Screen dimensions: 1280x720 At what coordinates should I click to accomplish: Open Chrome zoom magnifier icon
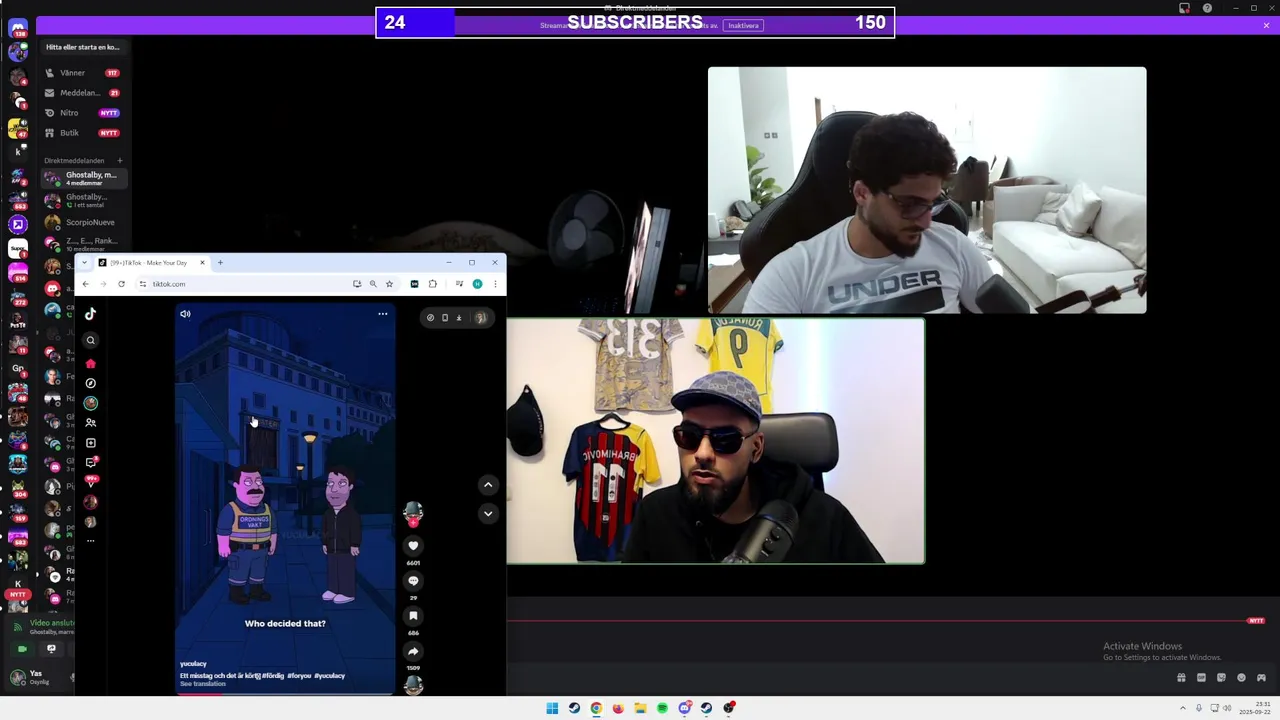[373, 284]
